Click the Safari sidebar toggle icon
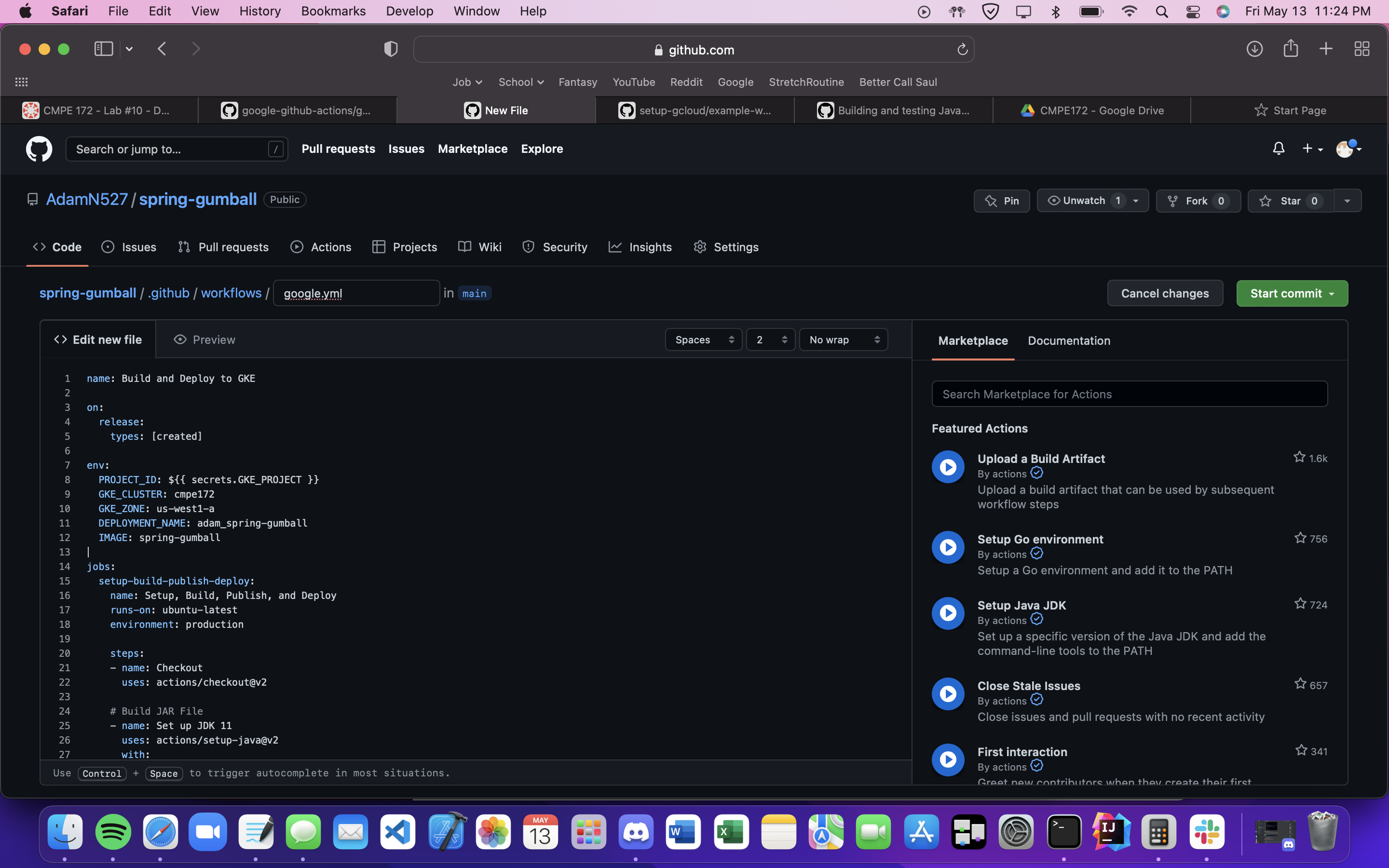This screenshot has width=1389, height=868. pos(103,49)
